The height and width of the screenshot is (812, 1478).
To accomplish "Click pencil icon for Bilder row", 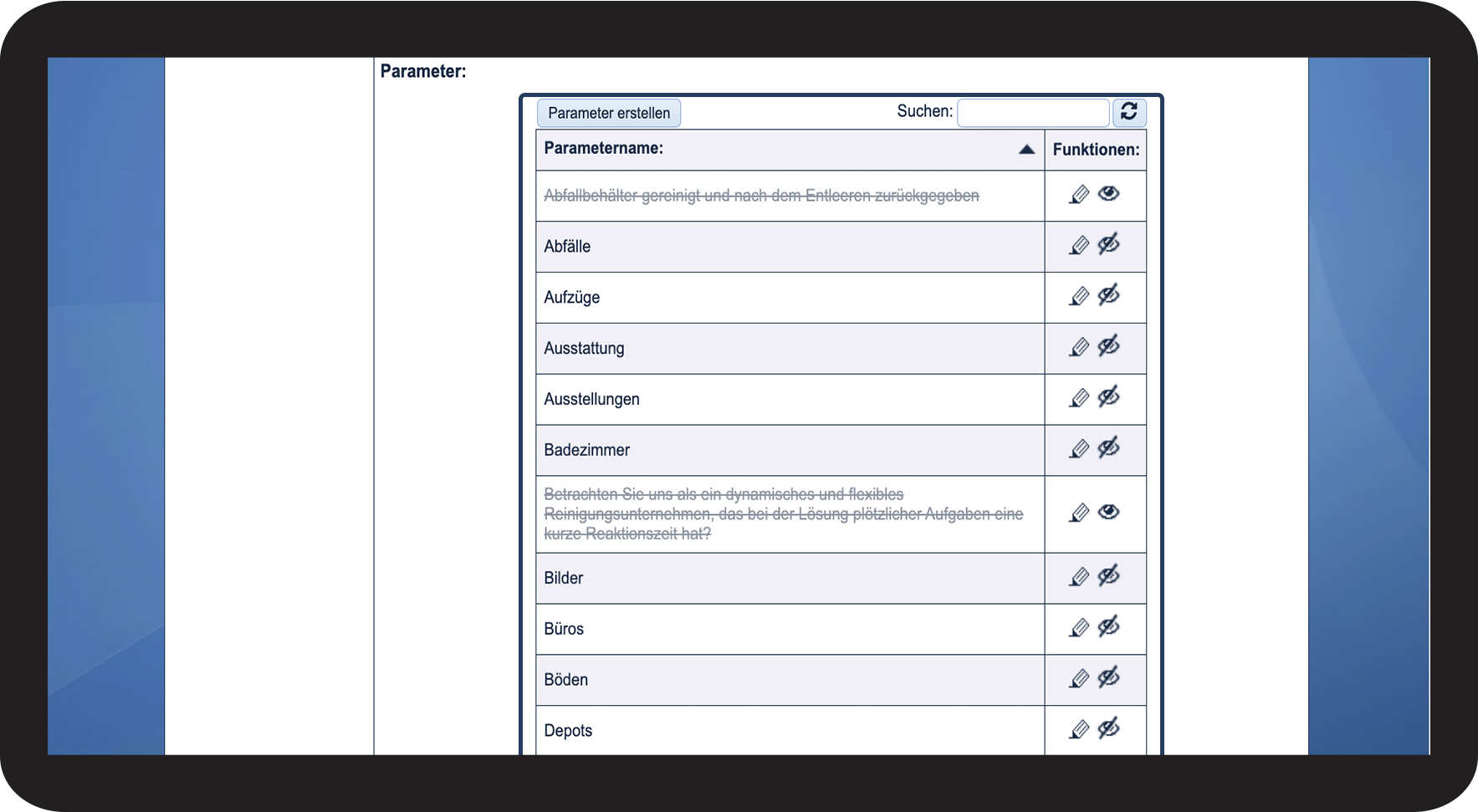I will tap(1080, 578).
